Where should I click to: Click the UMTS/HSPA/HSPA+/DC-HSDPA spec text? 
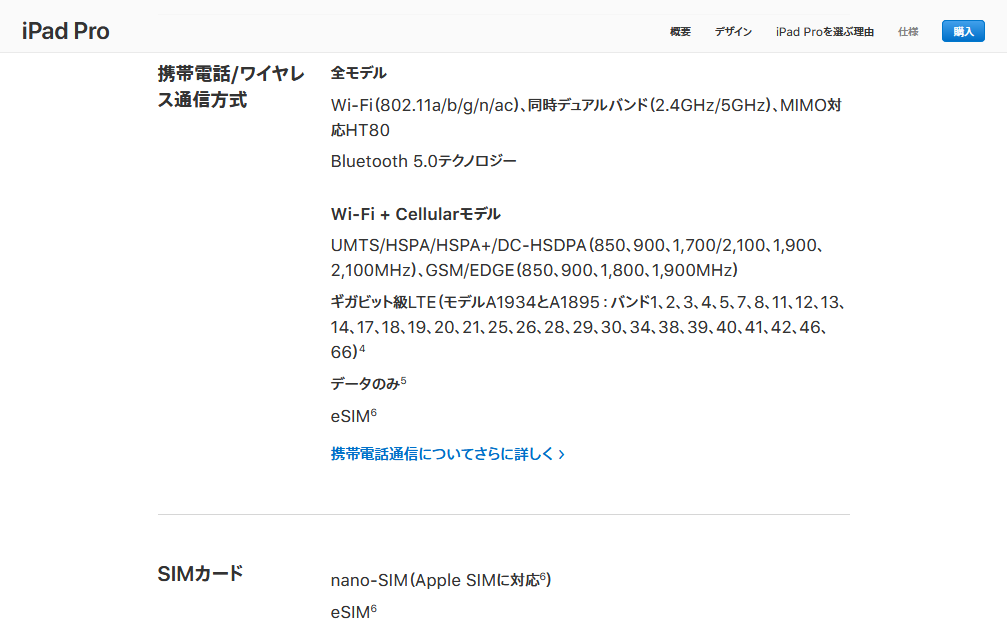(x=577, y=257)
